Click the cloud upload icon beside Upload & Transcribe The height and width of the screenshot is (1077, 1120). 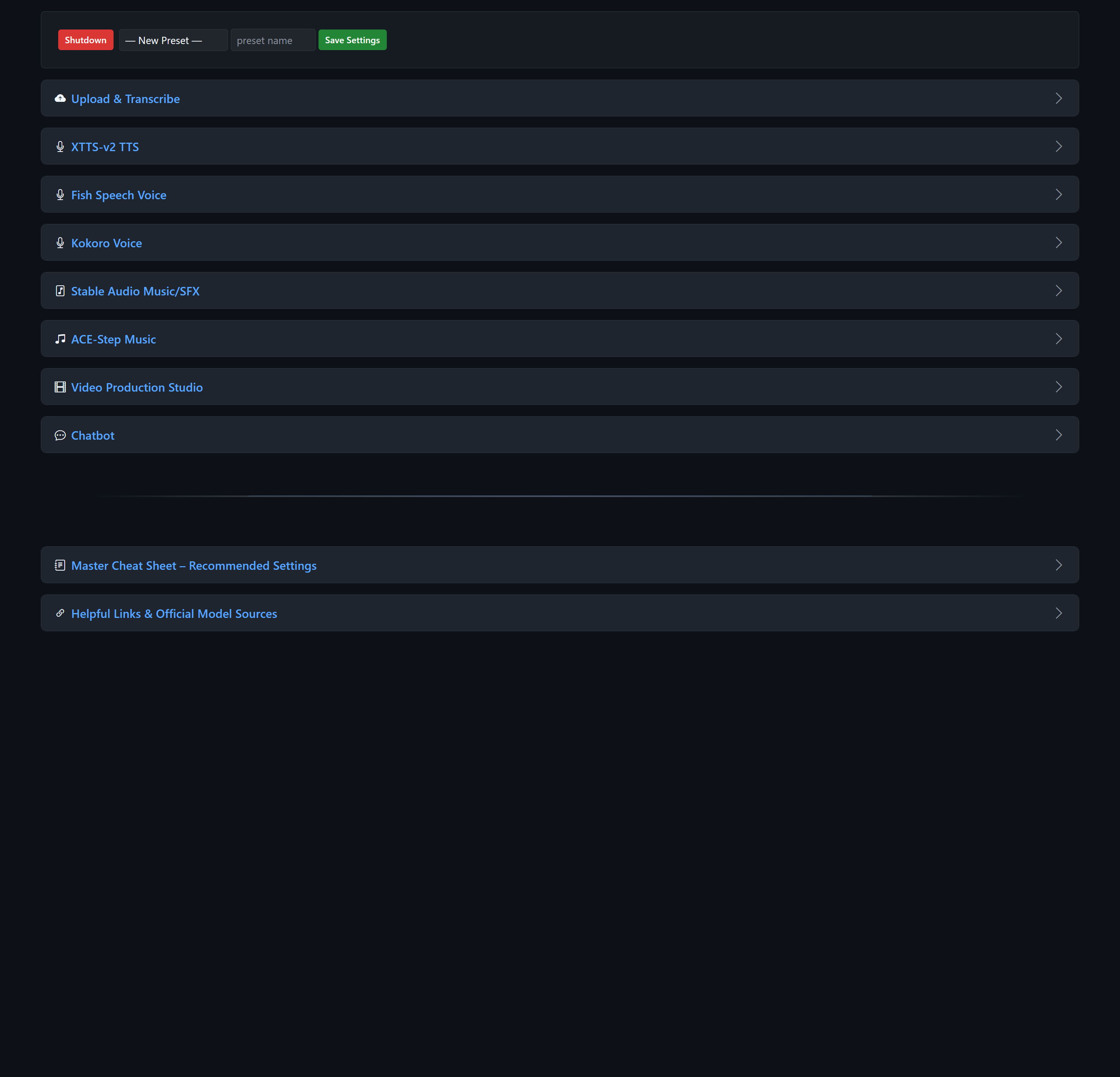(60, 98)
